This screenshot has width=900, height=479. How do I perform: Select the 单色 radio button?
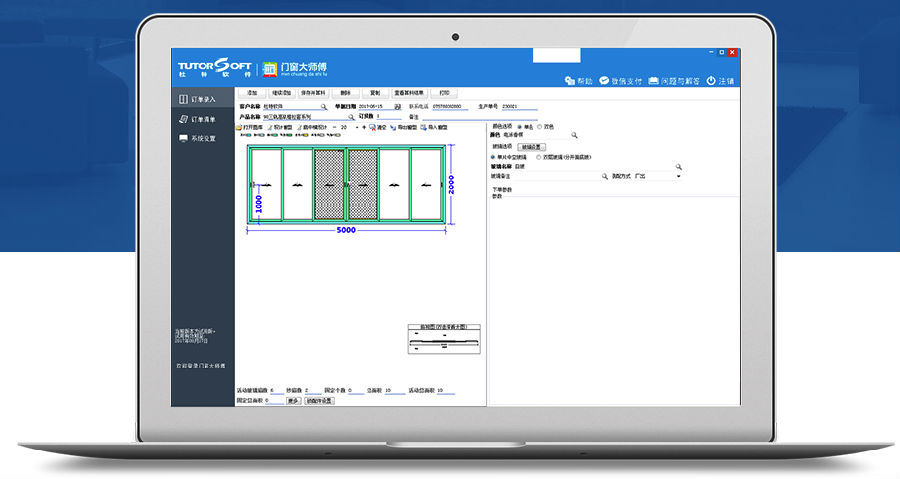click(x=520, y=127)
